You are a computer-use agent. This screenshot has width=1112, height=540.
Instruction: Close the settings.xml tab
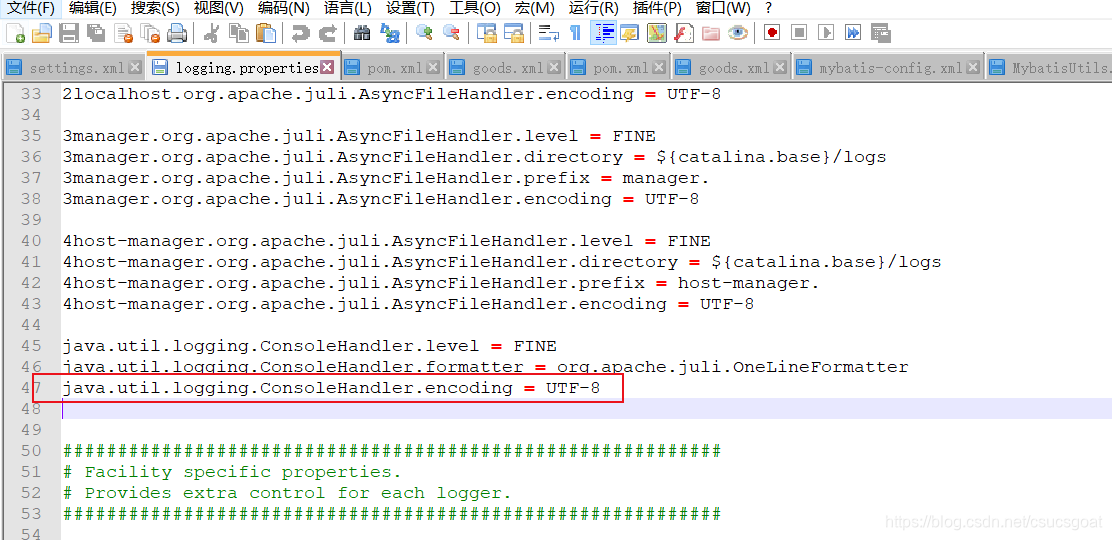(x=135, y=68)
